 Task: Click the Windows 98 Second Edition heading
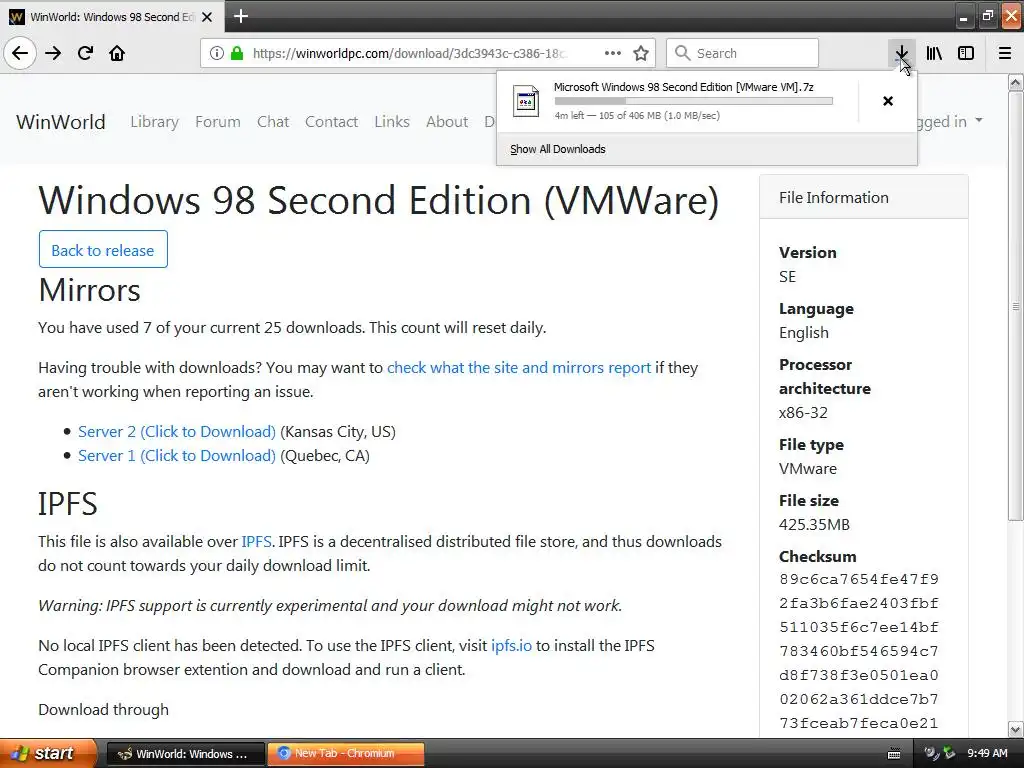click(378, 200)
